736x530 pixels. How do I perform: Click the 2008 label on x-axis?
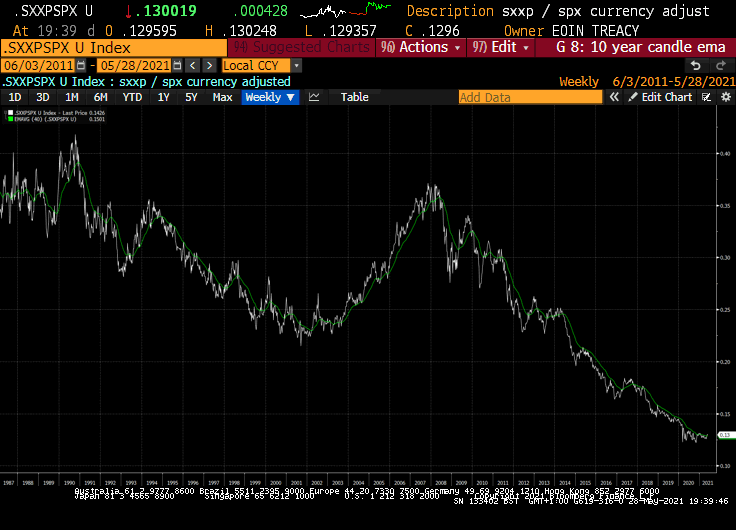point(440,483)
